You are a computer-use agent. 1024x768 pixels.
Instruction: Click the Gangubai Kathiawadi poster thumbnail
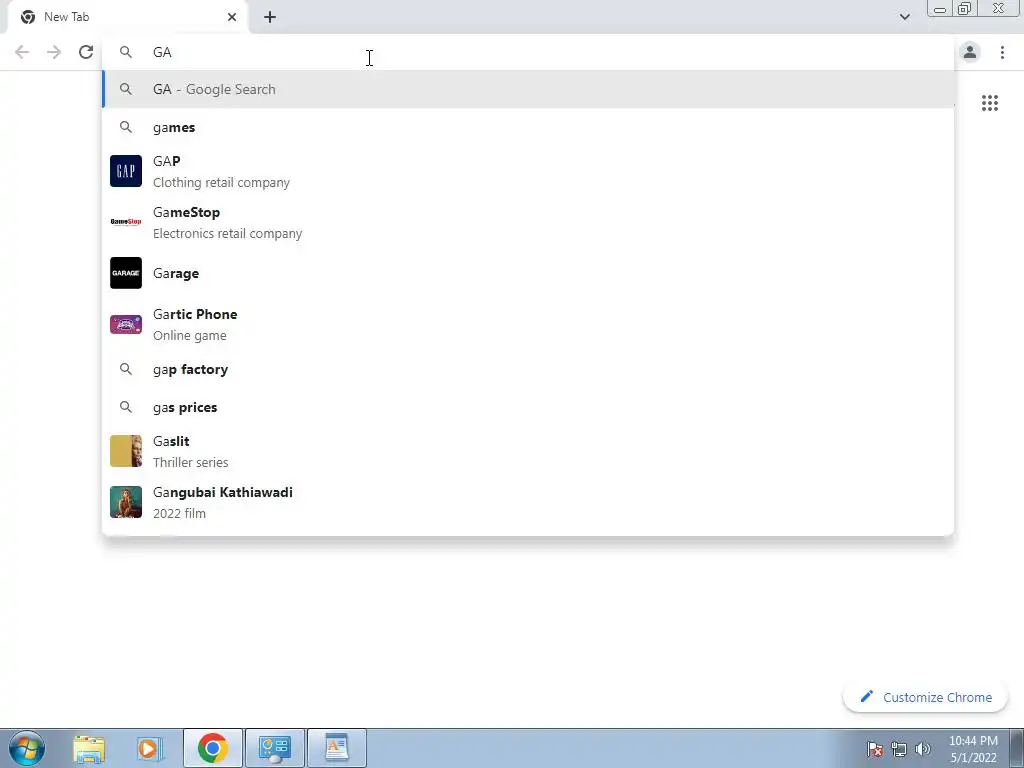click(125, 502)
